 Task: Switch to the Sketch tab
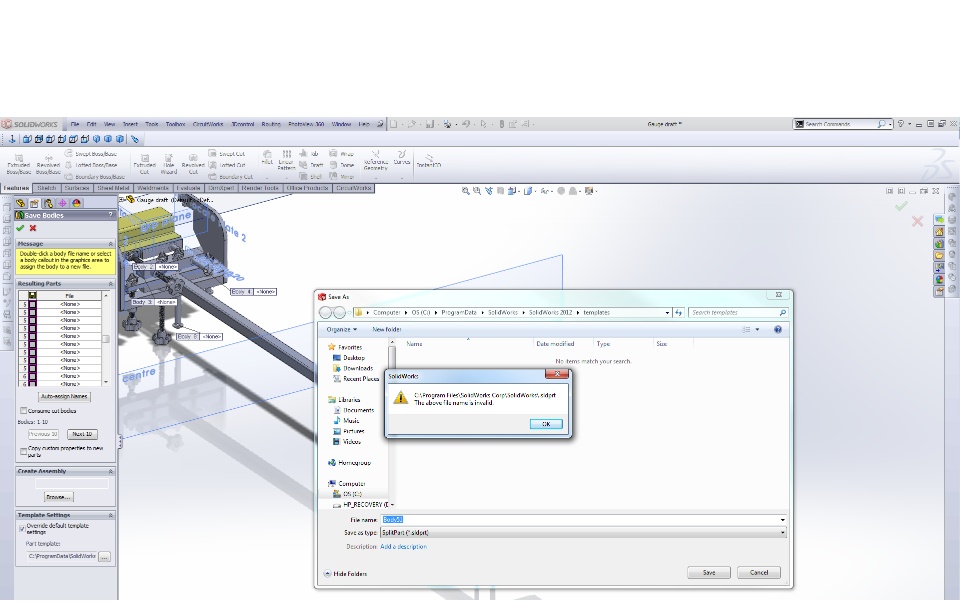[47, 188]
